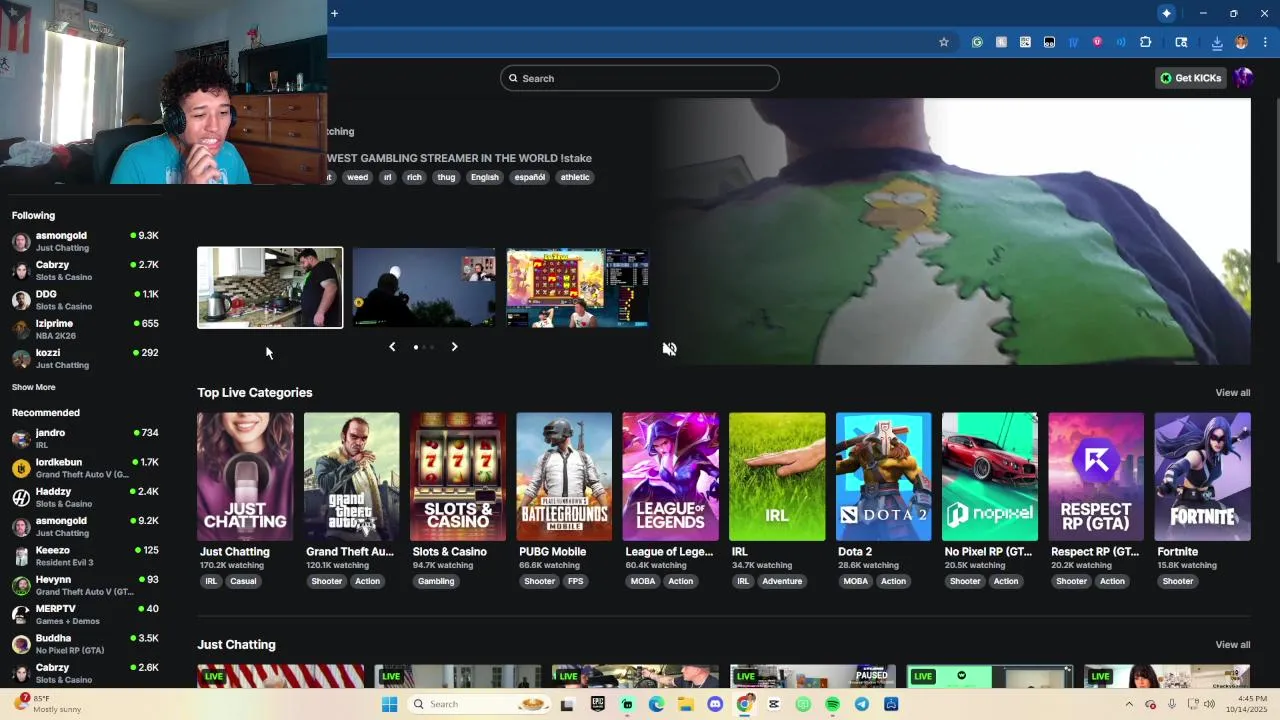Open File Explorer from taskbar
Screen dimensions: 1280x720
point(686,704)
